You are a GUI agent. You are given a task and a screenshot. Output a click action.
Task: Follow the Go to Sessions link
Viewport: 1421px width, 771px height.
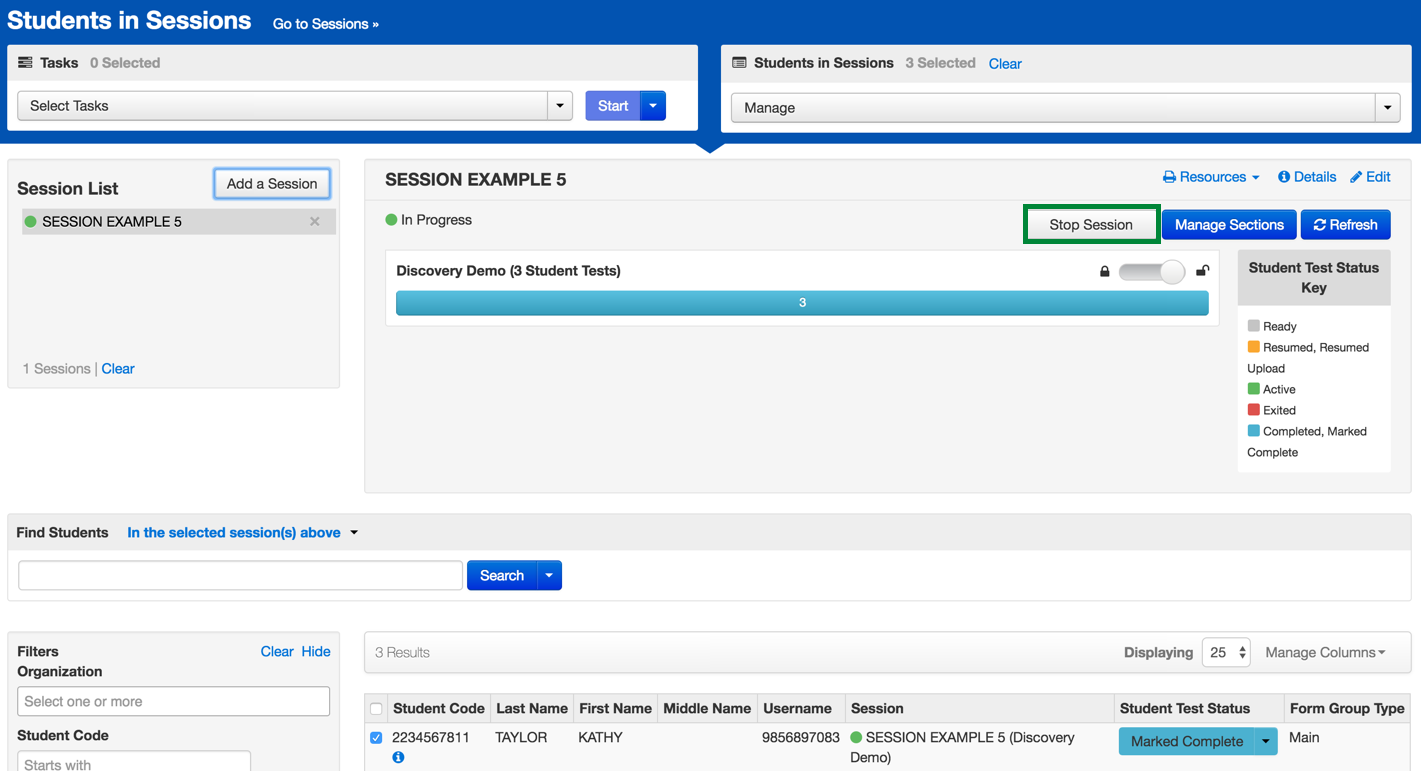pyautogui.click(x=325, y=24)
